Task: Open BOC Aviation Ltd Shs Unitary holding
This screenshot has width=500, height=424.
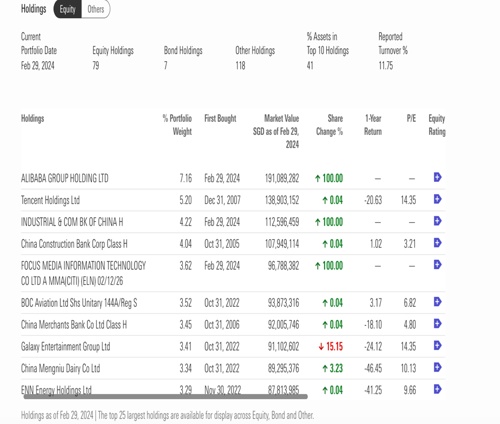Action: 79,303
